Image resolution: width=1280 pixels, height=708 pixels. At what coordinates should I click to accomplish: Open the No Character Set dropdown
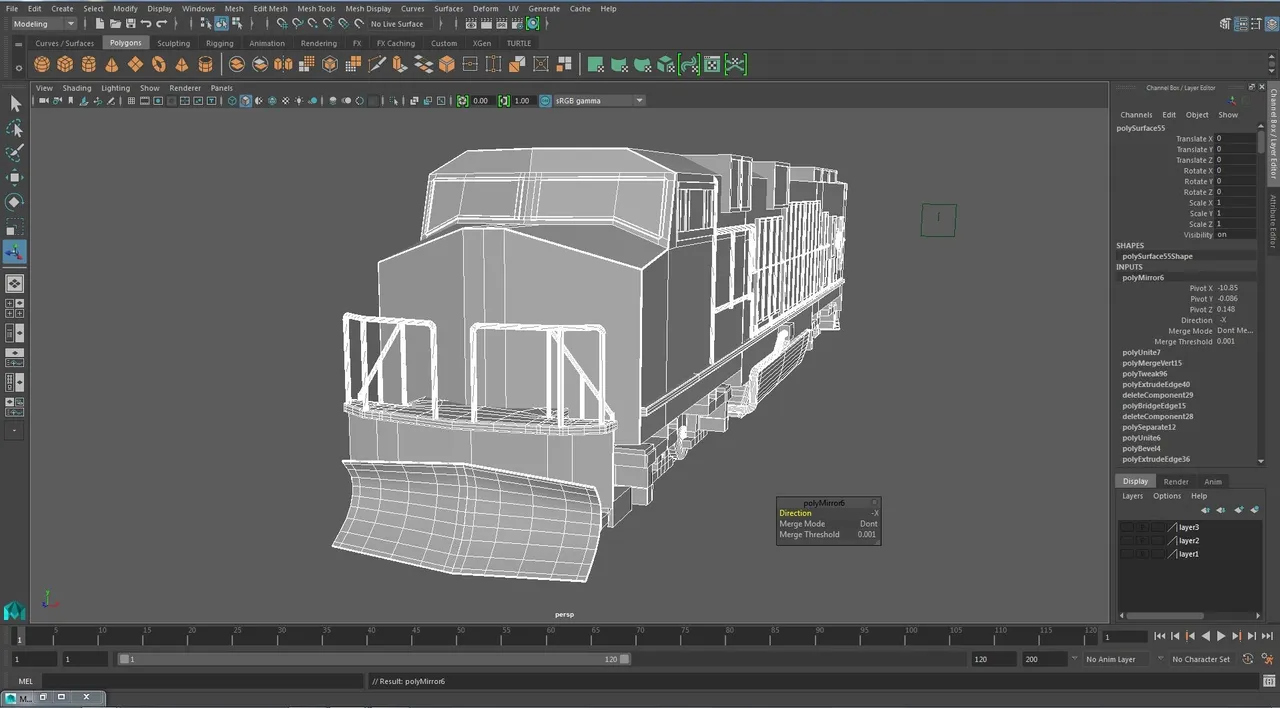coord(1201,659)
